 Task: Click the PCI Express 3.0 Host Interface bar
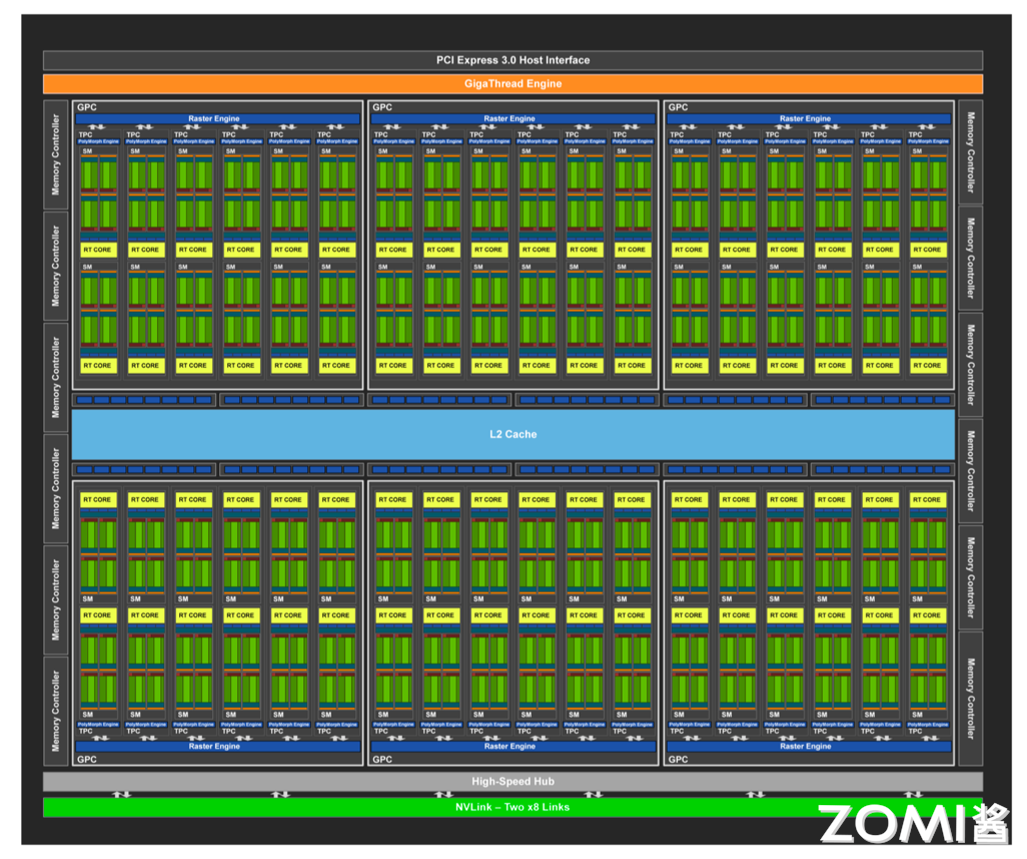(512, 60)
